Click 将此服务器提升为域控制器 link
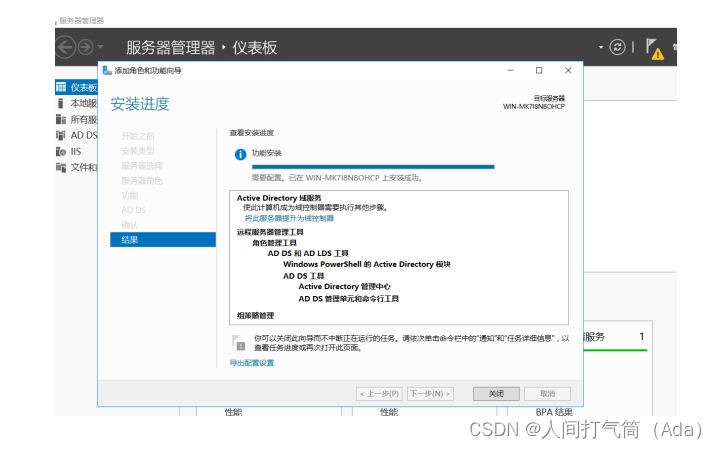 (x=289, y=218)
